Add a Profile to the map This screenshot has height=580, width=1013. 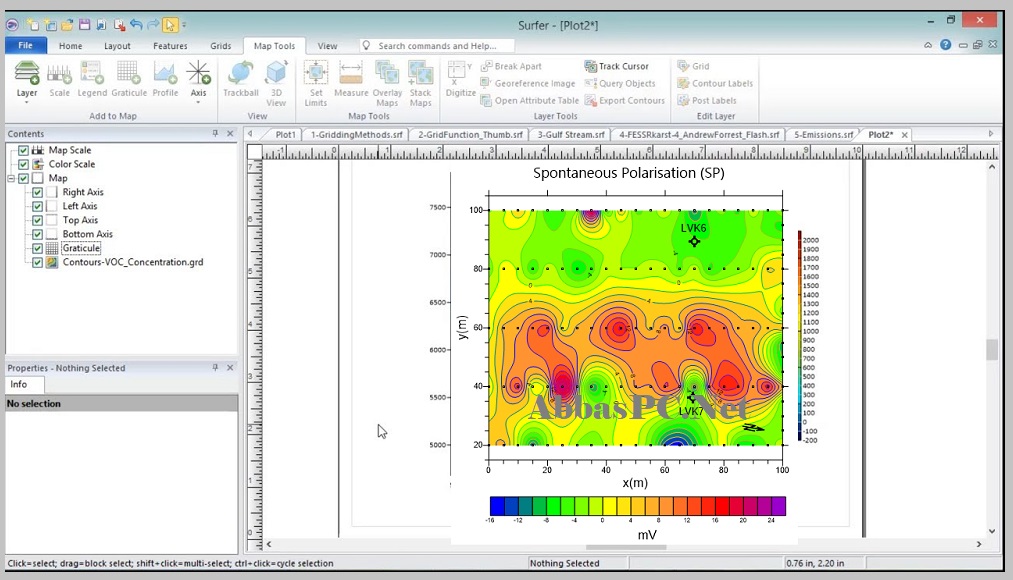point(165,79)
